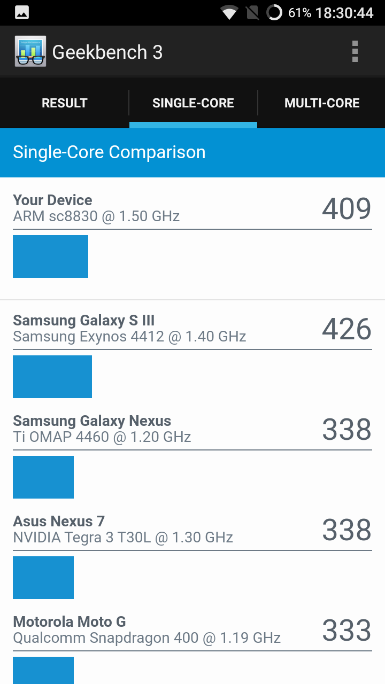
Task: Tap the Single-Core Comparison header
Action: tap(192, 153)
